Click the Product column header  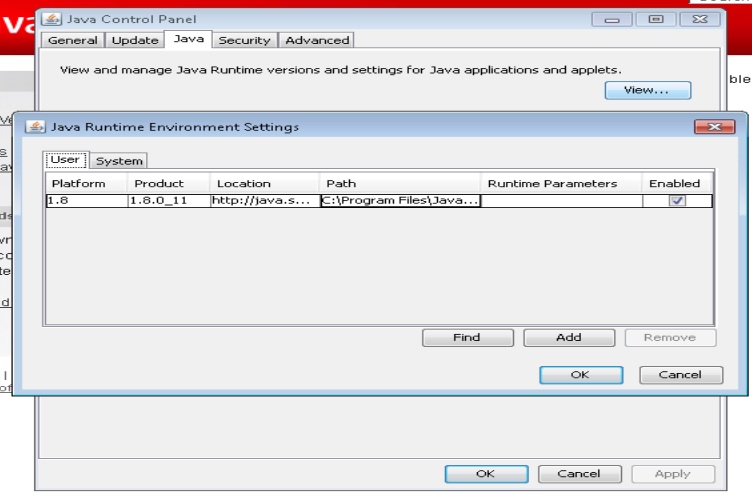pyautogui.click(x=169, y=184)
